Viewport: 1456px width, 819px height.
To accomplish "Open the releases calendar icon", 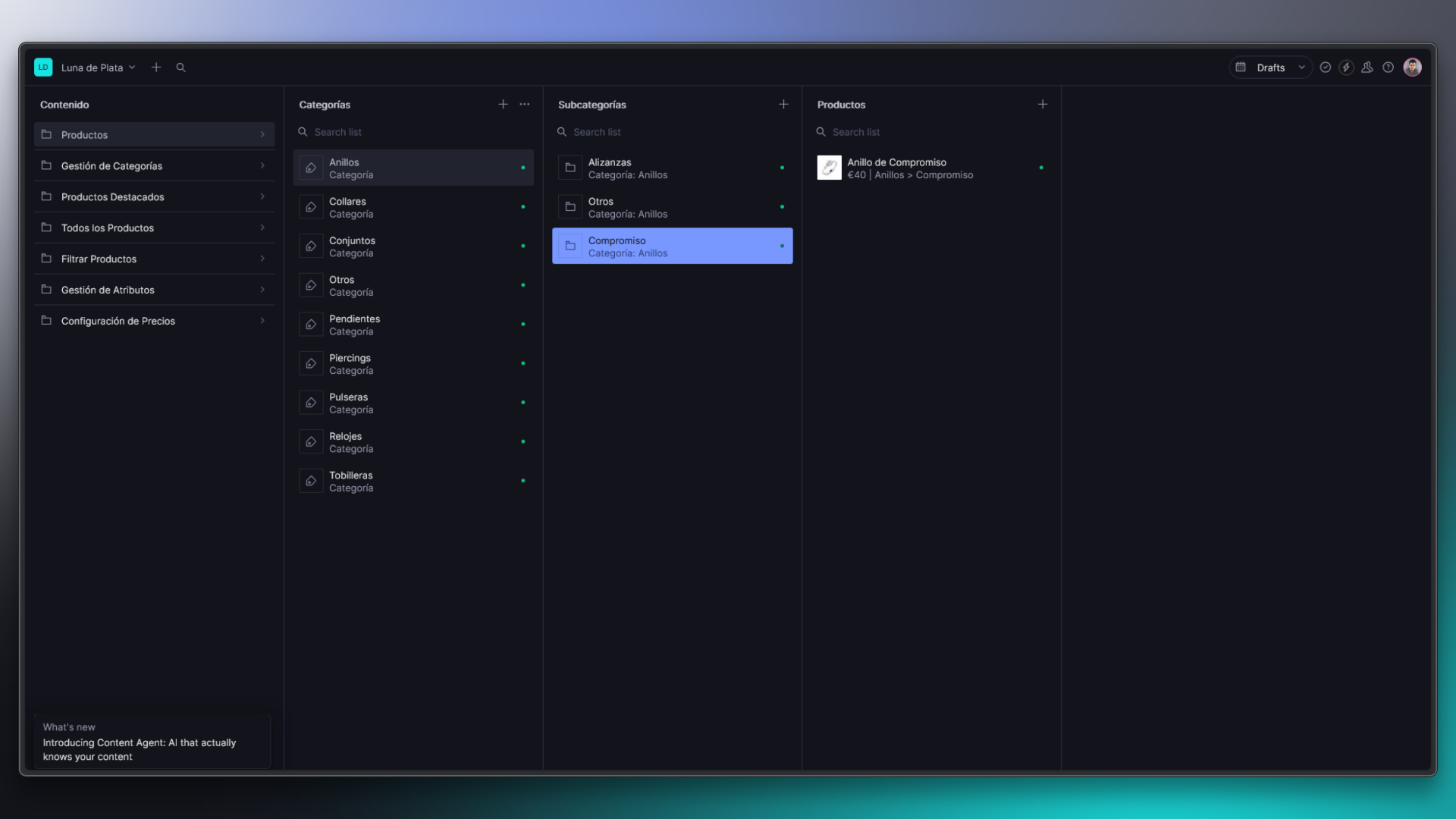I will click(x=1240, y=67).
